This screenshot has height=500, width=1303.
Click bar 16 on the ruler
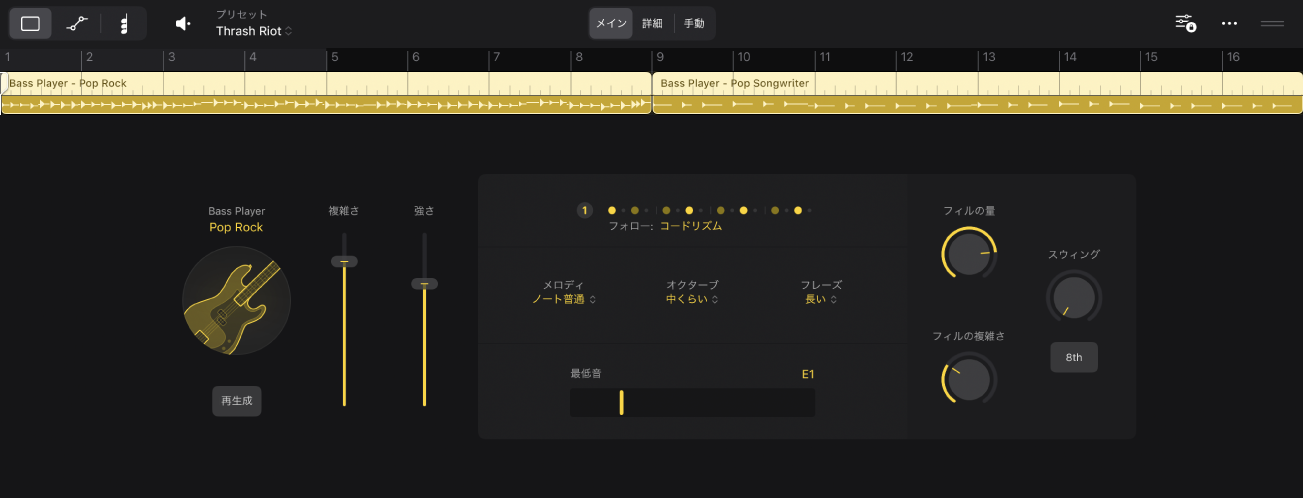point(1233,58)
